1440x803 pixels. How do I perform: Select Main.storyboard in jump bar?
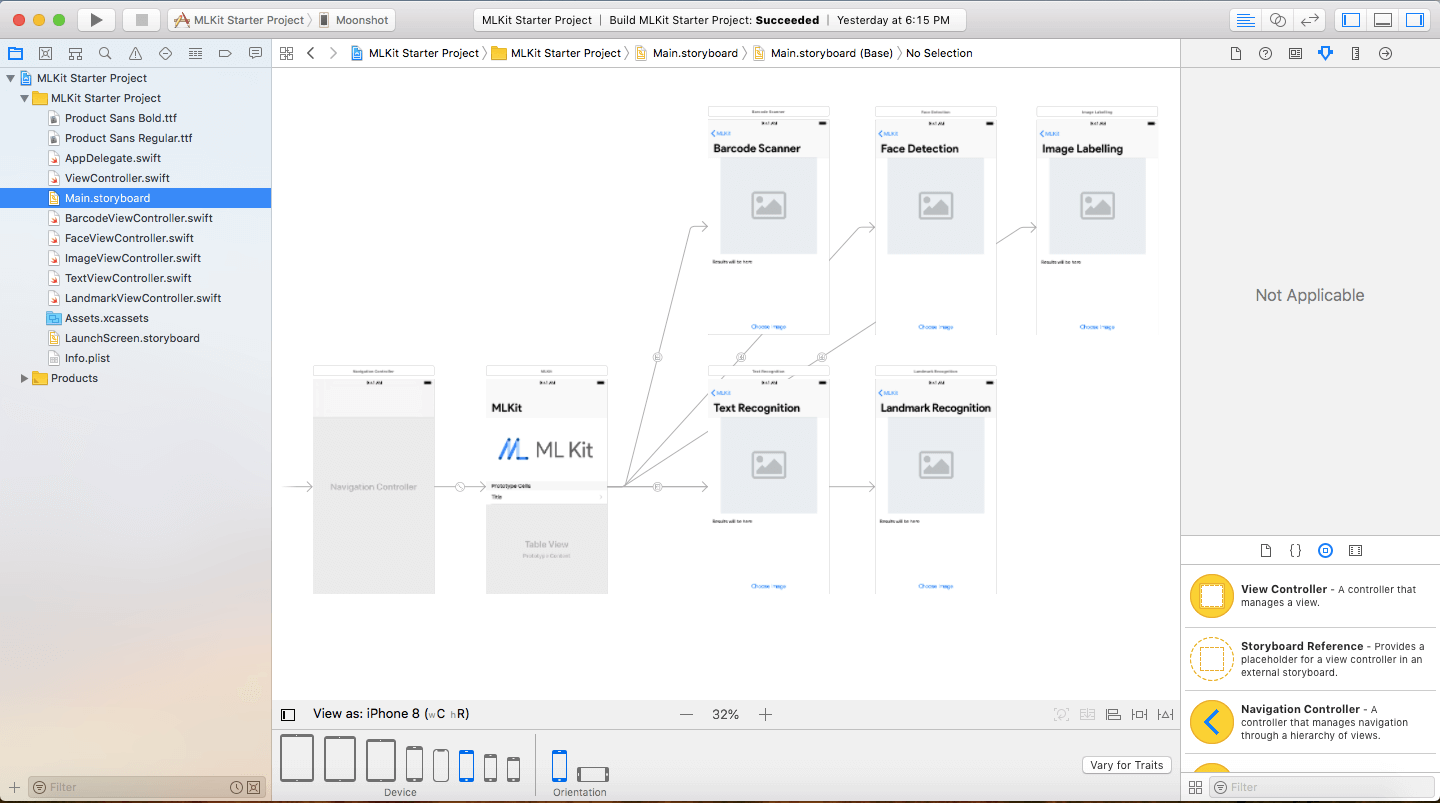[694, 53]
